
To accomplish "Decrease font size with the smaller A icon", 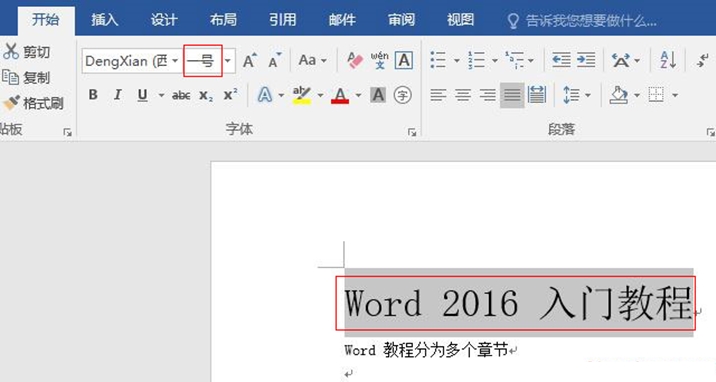I will pyautogui.click(x=275, y=60).
